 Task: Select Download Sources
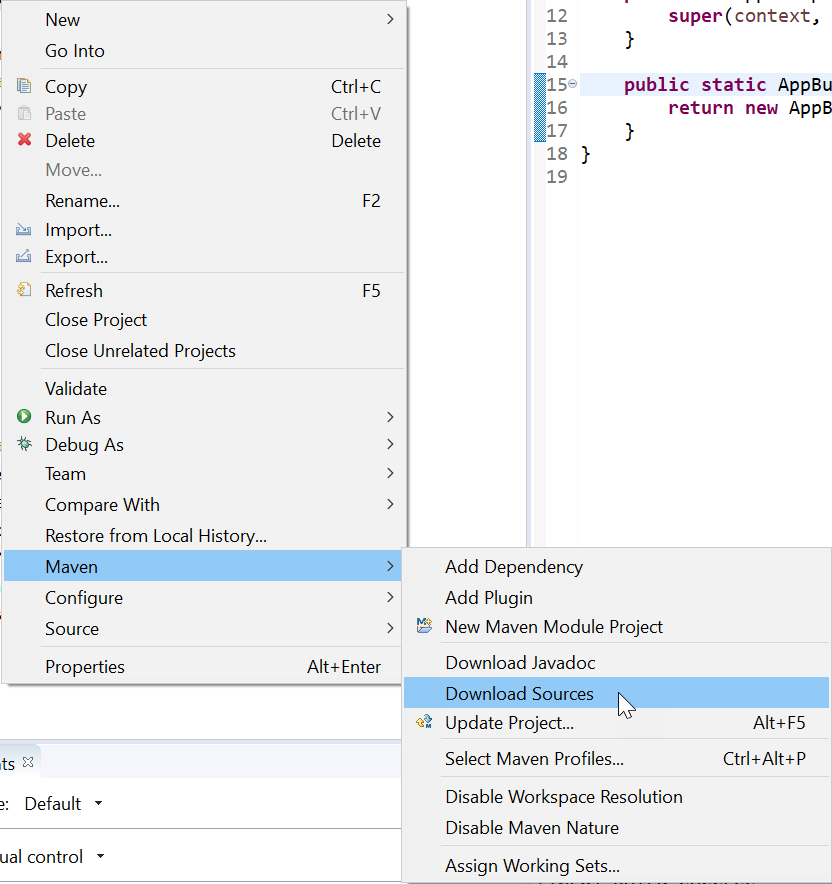tap(617, 693)
